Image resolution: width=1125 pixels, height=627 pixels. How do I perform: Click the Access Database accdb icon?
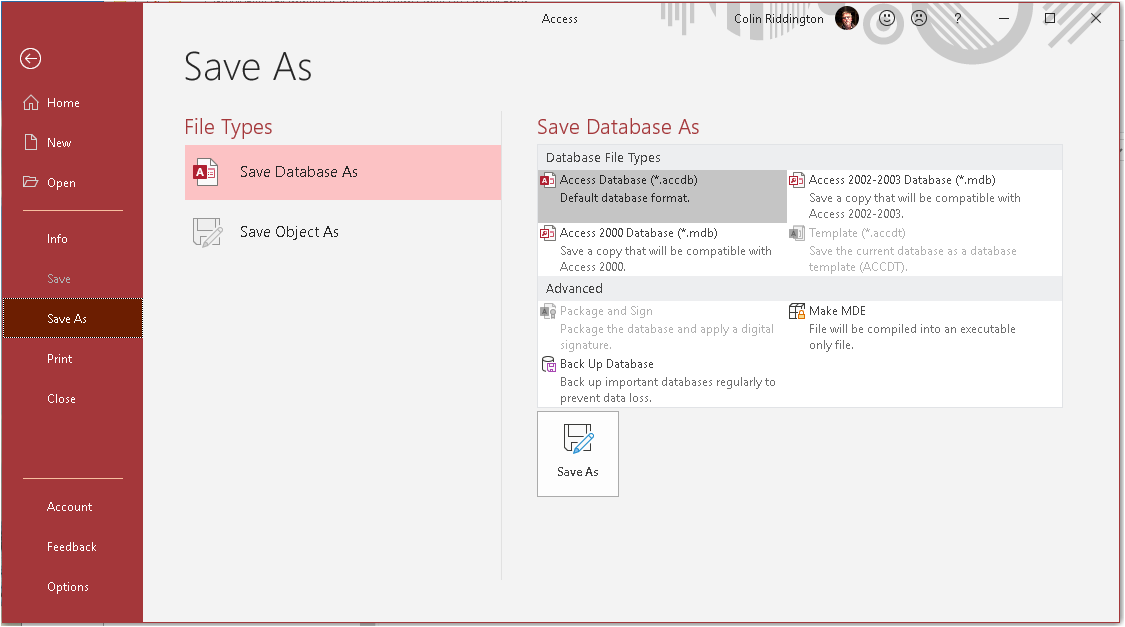[547, 180]
